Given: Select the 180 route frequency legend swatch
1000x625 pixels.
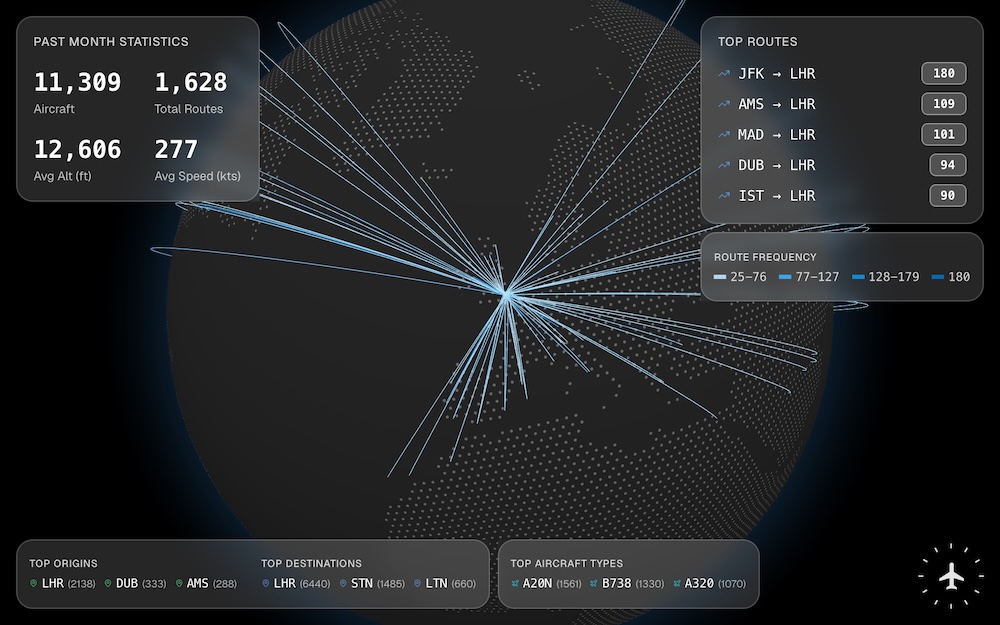Looking at the screenshot, I should pyautogui.click(x=938, y=277).
